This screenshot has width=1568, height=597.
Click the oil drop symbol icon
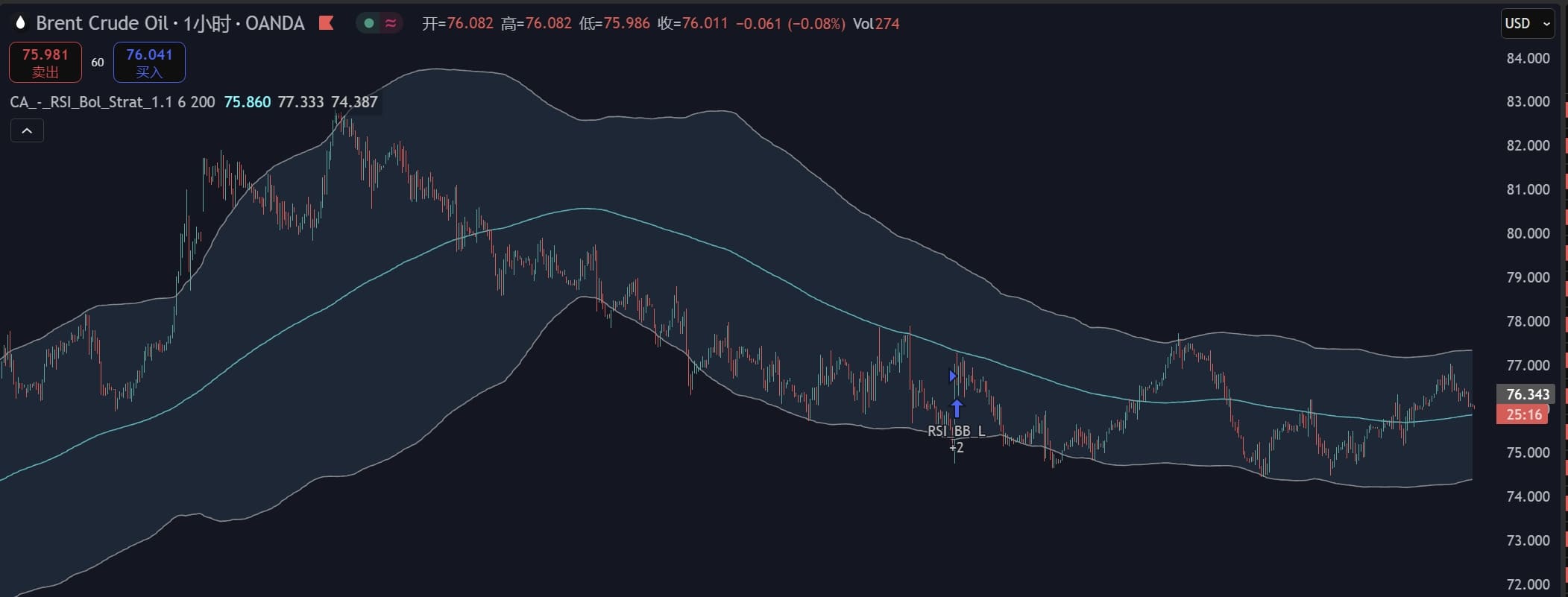pyautogui.click(x=20, y=23)
